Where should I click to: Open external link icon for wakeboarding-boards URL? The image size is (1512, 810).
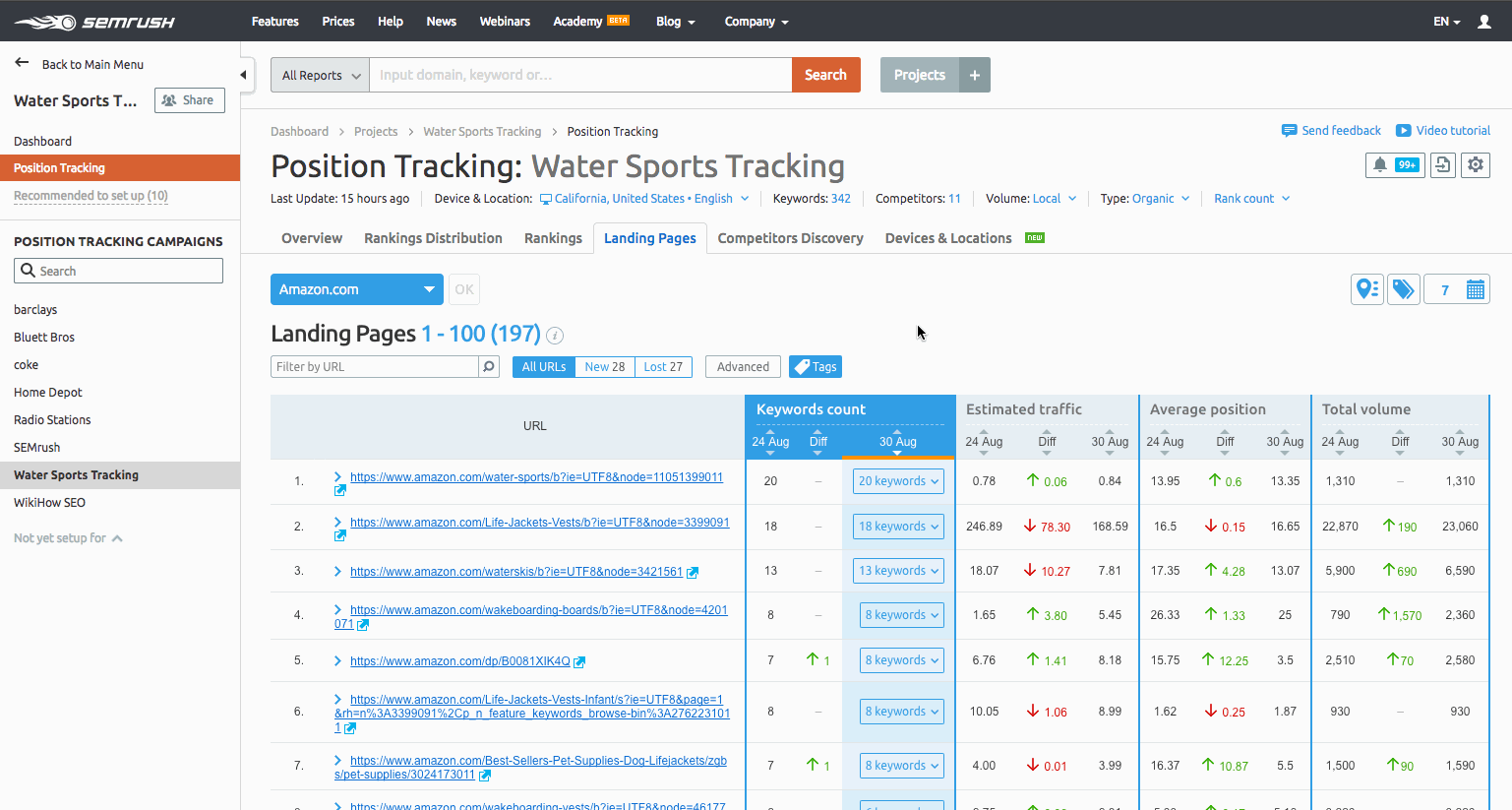(x=363, y=625)
